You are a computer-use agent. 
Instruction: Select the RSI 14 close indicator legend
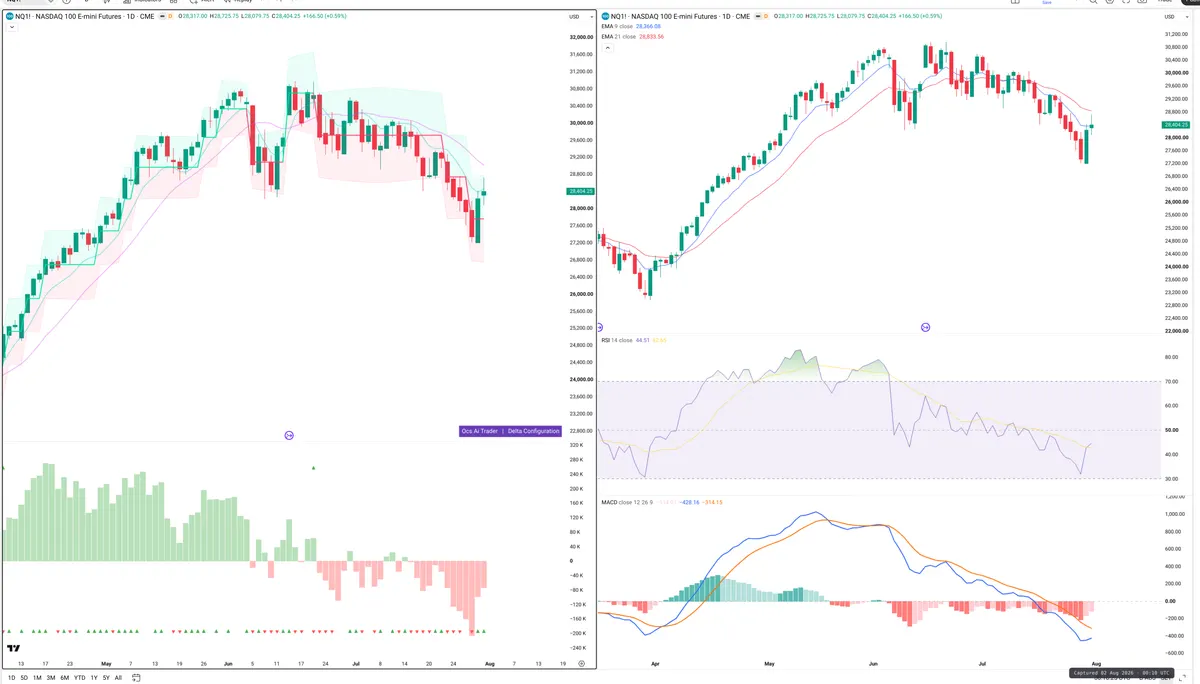pos(616,340)
